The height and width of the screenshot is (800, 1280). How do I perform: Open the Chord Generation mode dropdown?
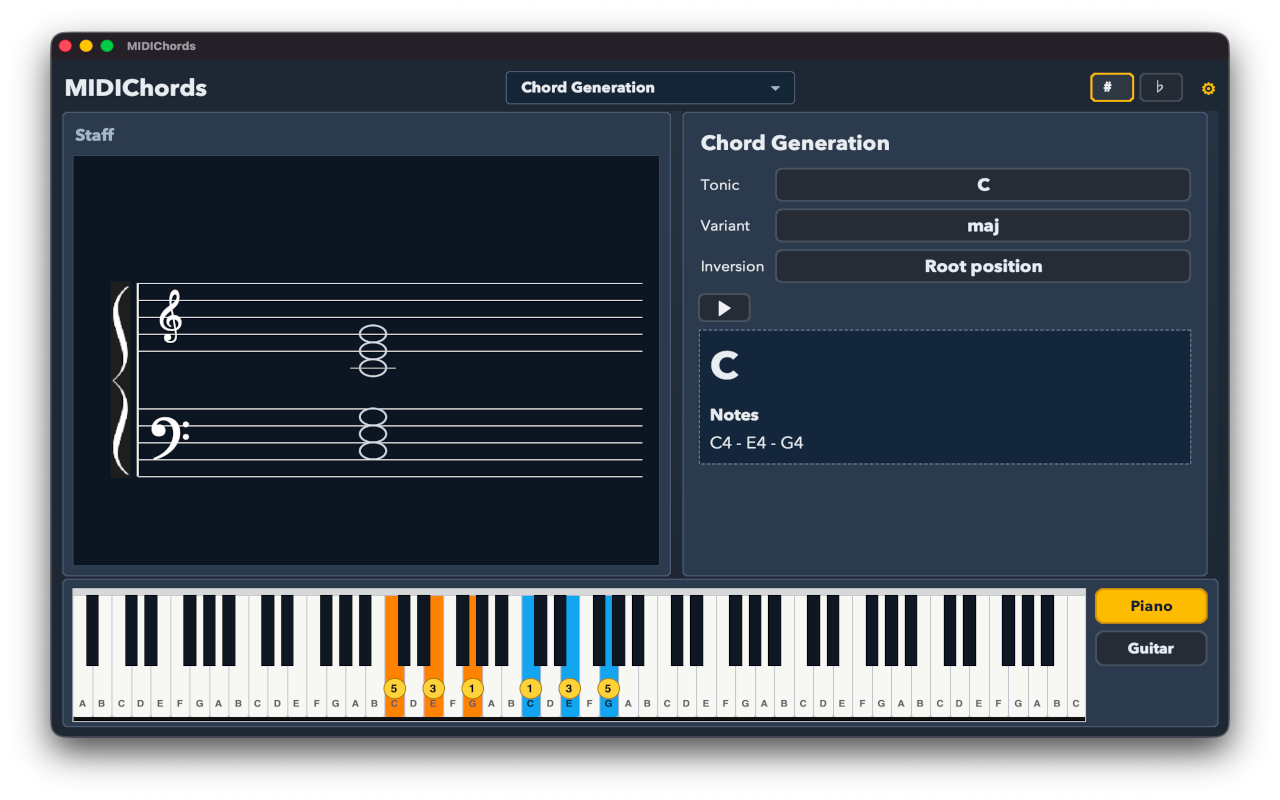coord(649,88)
